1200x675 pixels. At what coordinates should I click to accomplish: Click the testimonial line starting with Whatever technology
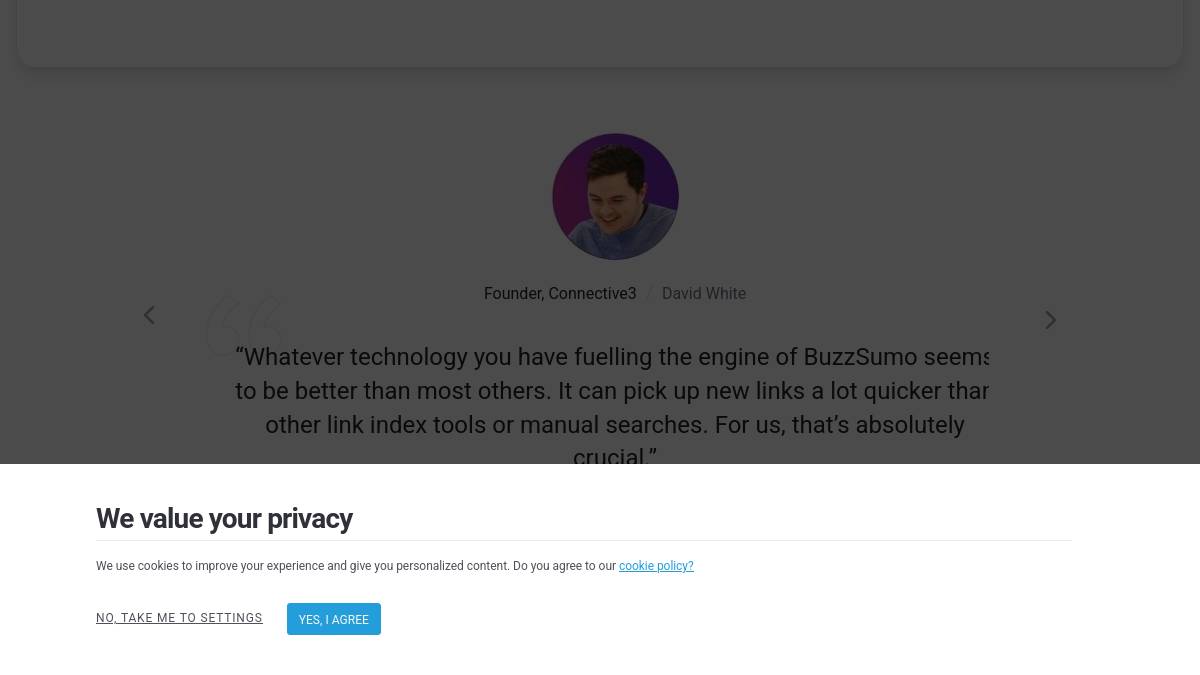point(612,357)
